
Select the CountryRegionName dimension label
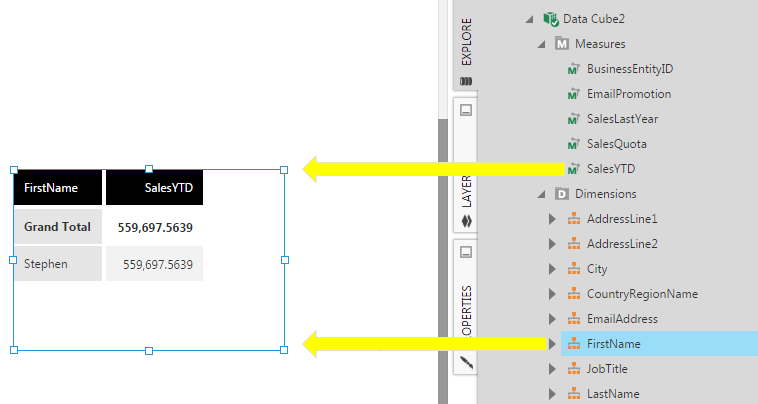pos(642,294)
